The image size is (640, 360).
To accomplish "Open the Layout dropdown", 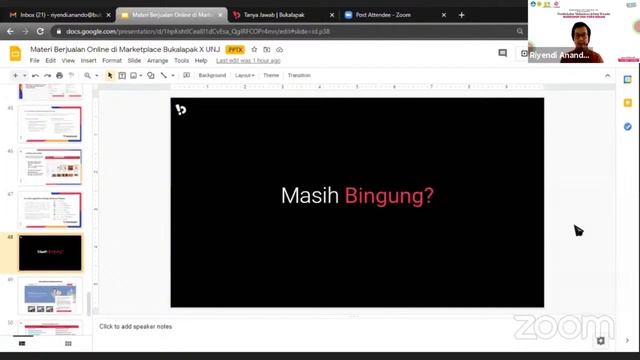I will click(244, 76).
